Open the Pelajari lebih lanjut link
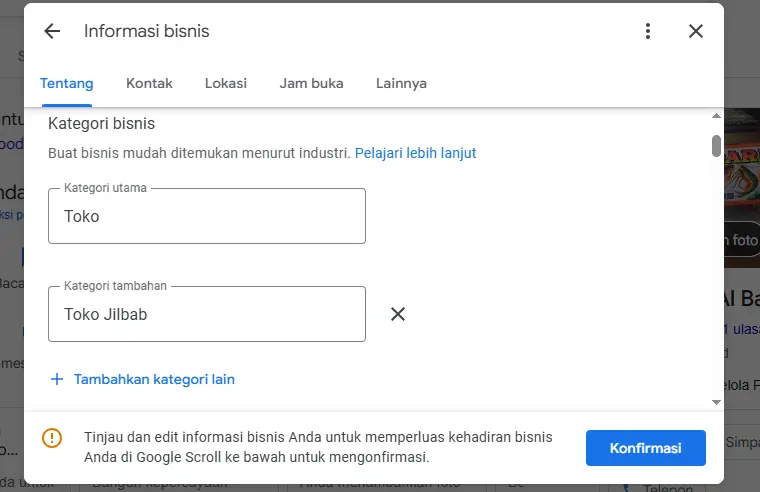 click(415, 153)
